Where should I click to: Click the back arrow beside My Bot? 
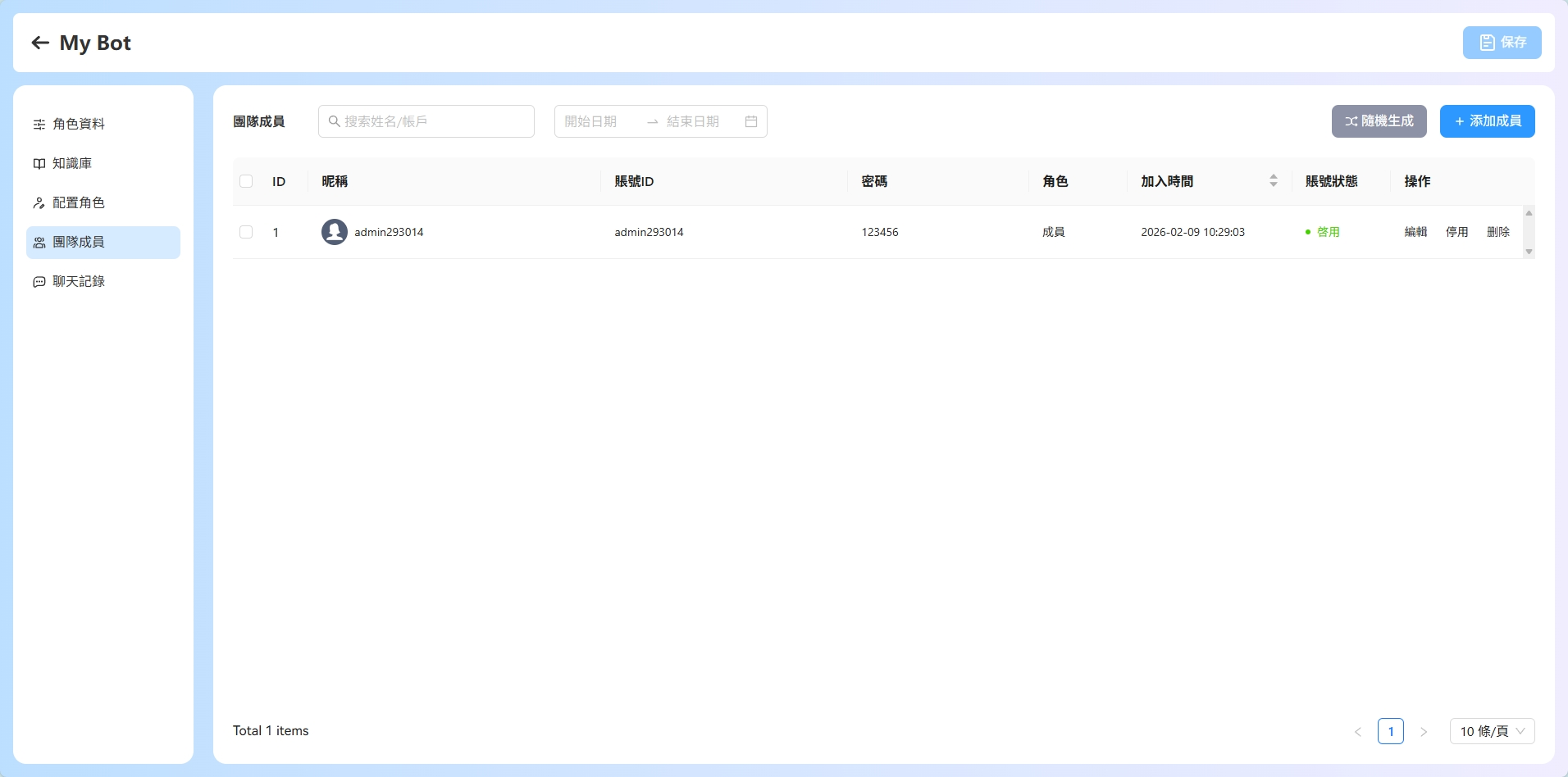(40, 43)
